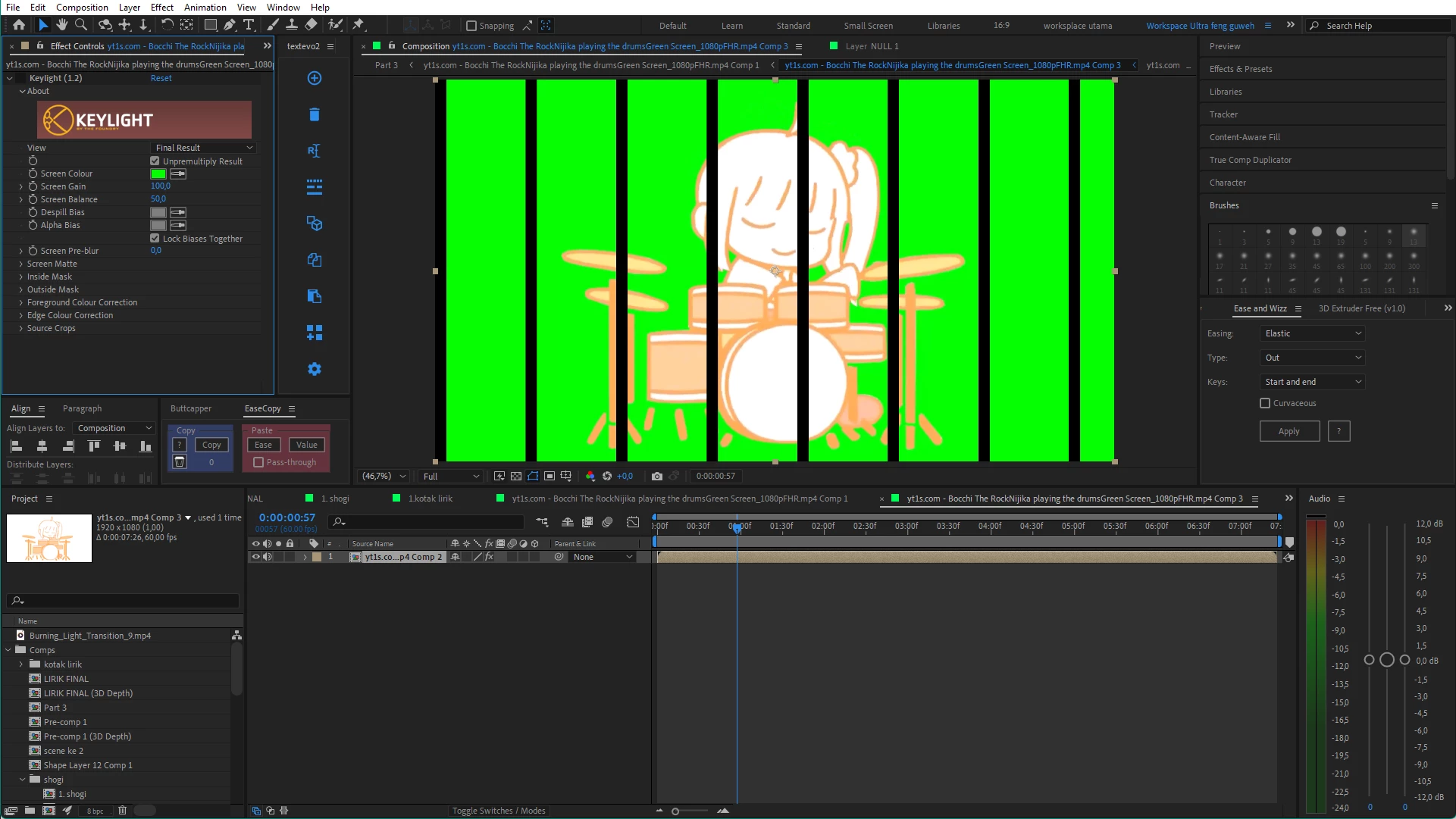Open the Type dropdown showing Out
1456x819 pixels.
coord(1312,358)
